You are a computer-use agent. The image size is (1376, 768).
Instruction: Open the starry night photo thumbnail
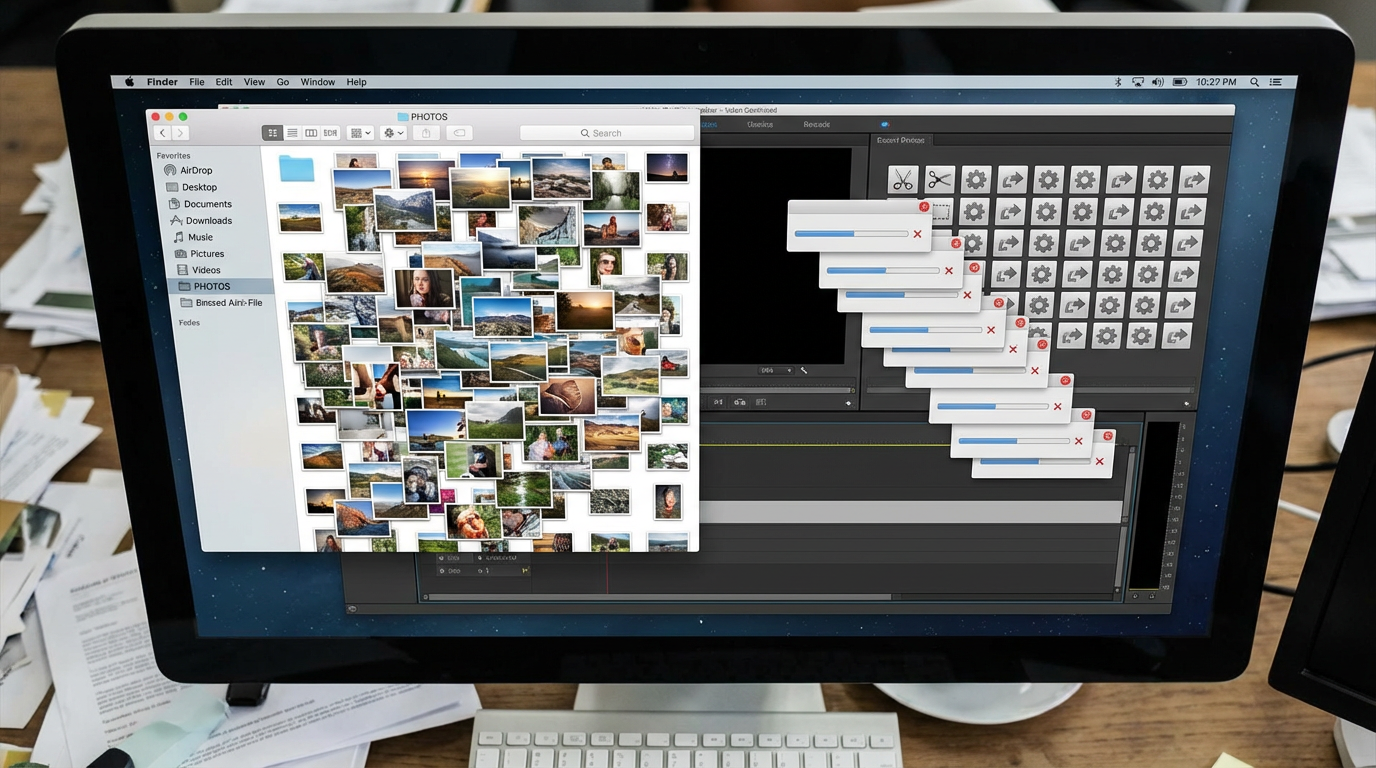[x=666, y=166]
